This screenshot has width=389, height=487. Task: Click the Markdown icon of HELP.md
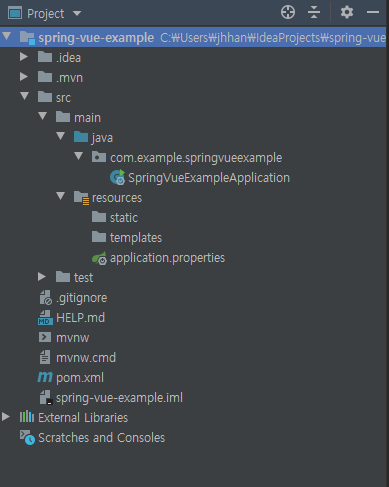coord(45,317)
